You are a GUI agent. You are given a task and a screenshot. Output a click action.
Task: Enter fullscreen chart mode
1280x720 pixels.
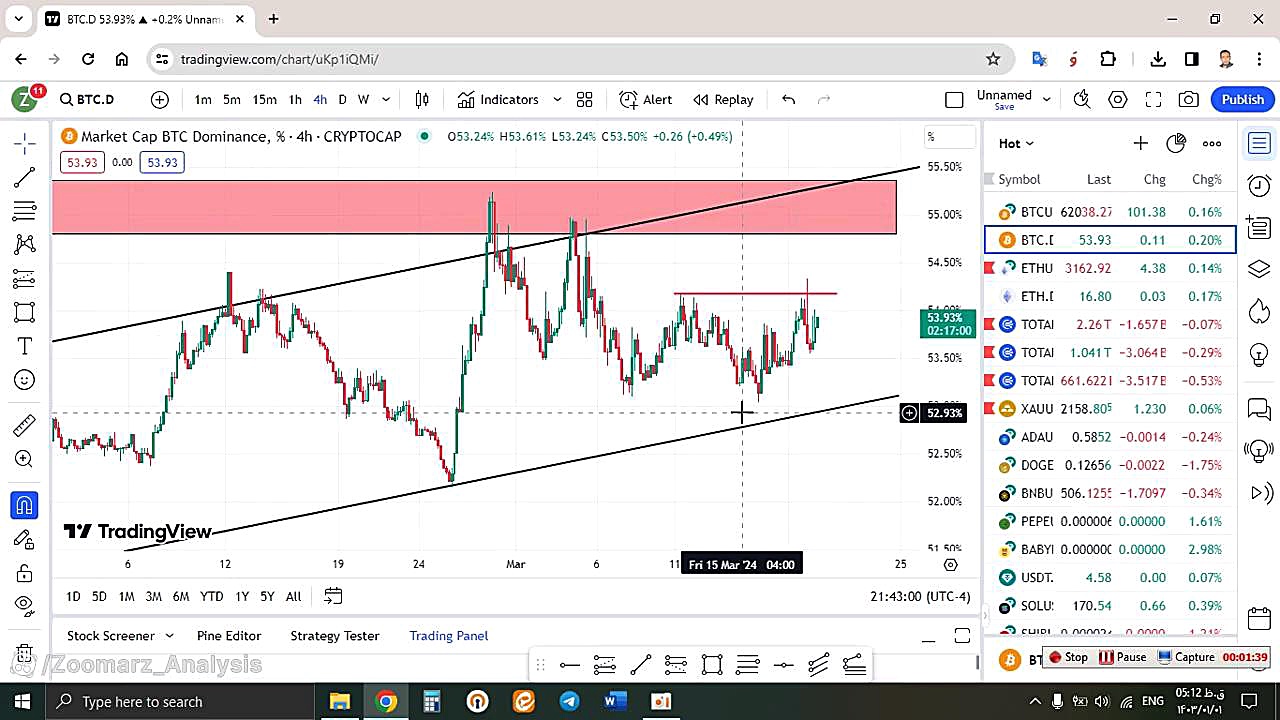pyautogui.click(x=1153, y=99)
